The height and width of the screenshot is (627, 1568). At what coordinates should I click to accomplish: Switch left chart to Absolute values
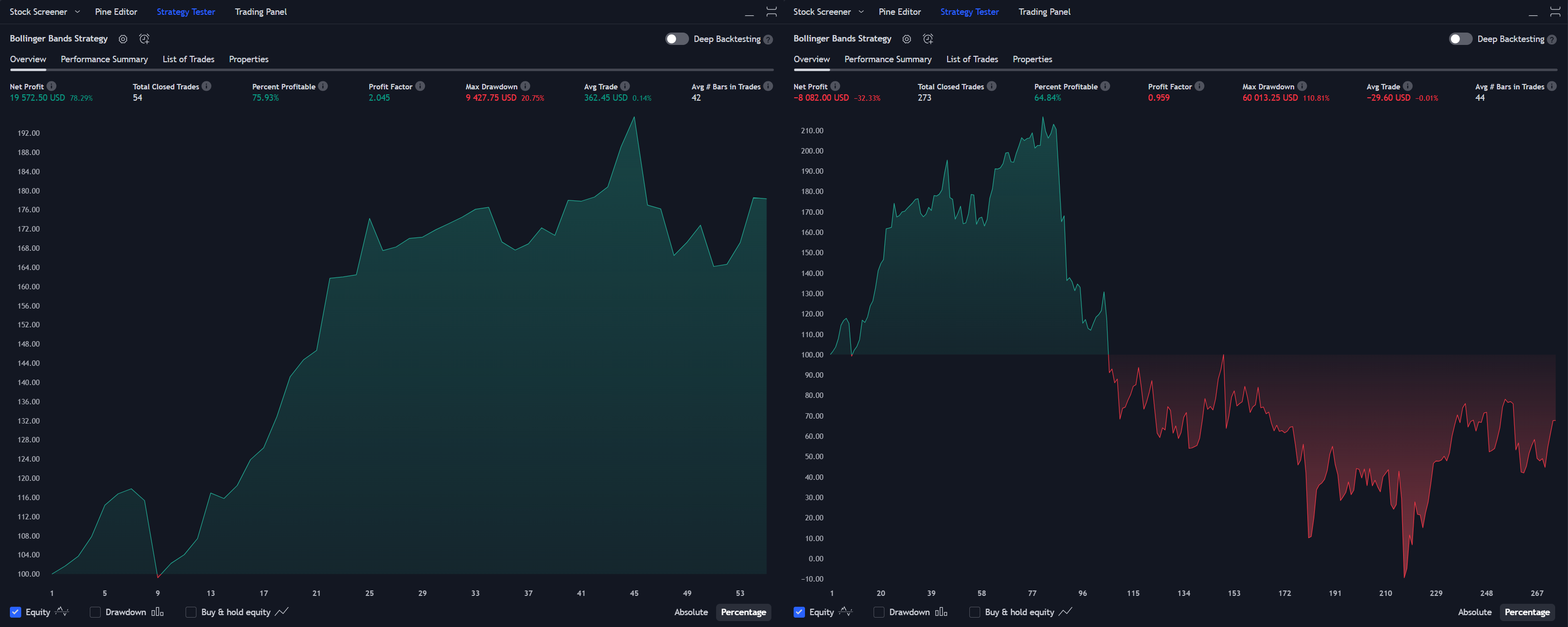(691, 612)
